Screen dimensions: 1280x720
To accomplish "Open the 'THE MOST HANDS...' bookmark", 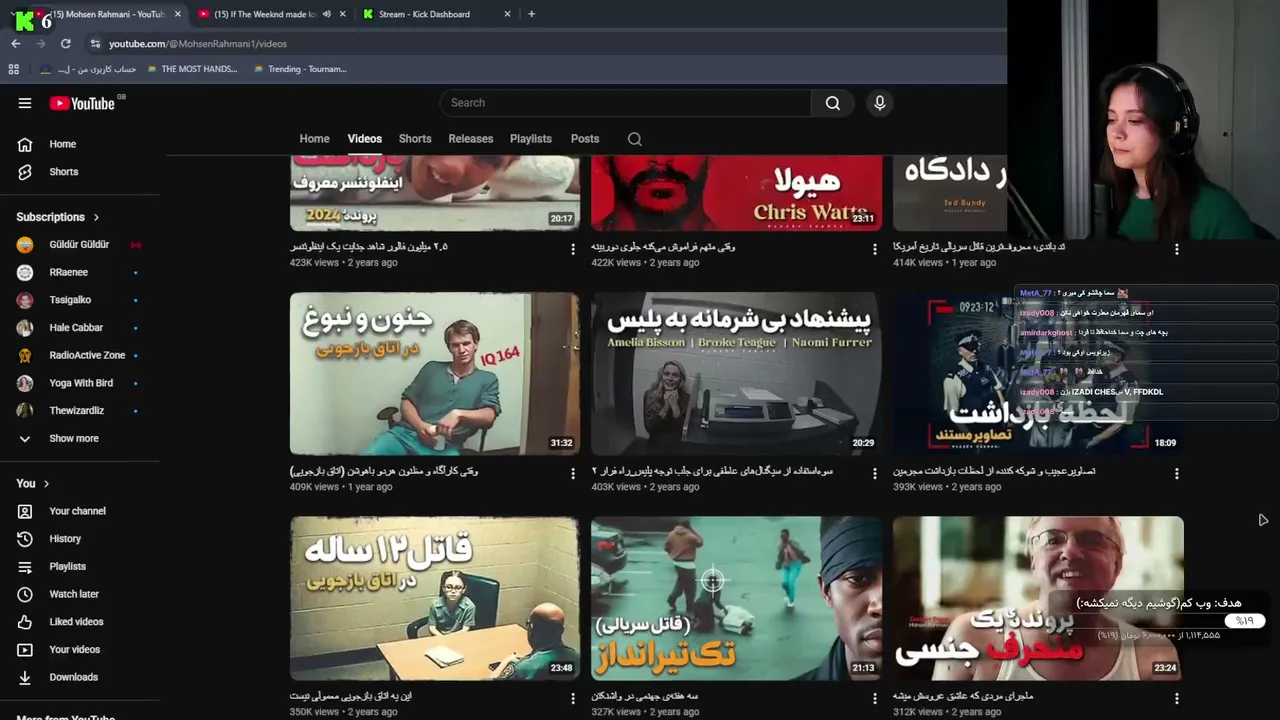I will pyautogui.click(x=192, y=69).
